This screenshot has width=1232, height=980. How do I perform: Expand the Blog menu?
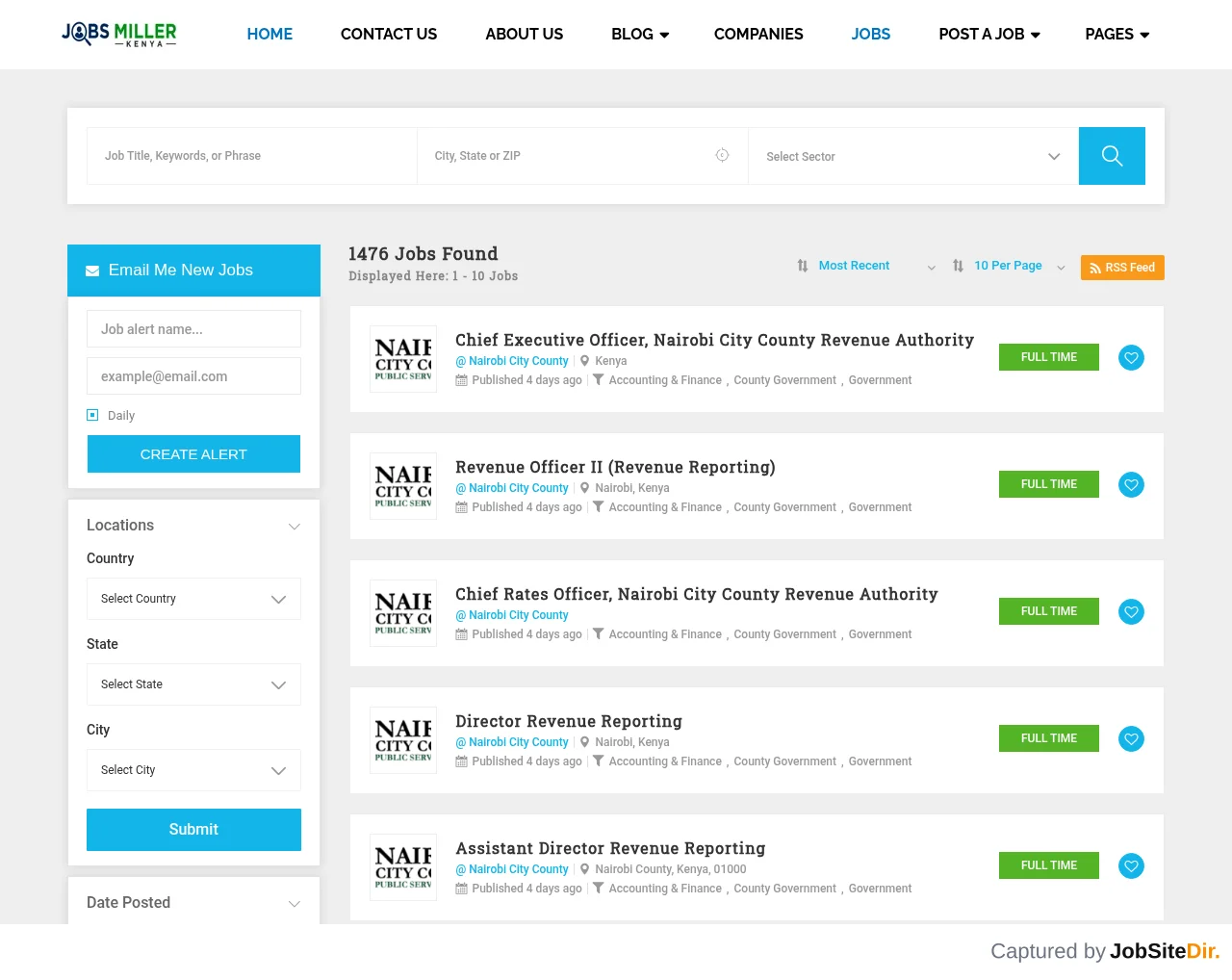[x=640, y=35]
